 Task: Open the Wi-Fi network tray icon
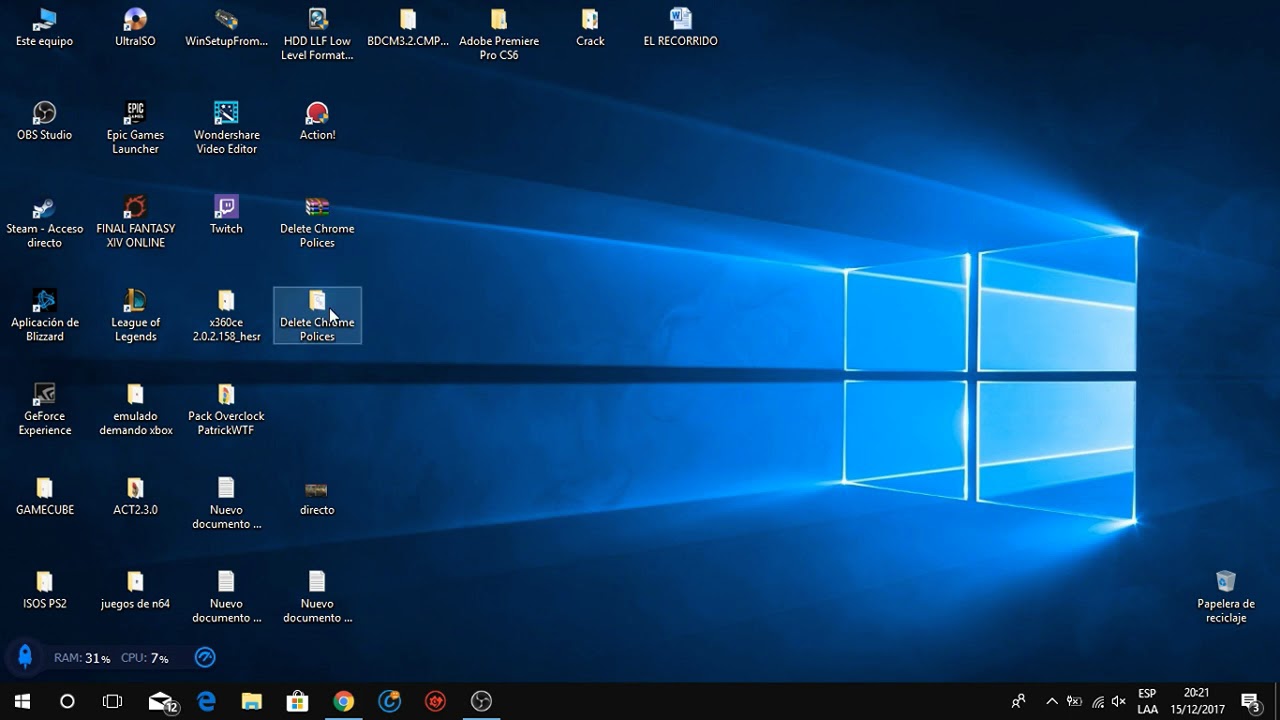pos(1097,701)
